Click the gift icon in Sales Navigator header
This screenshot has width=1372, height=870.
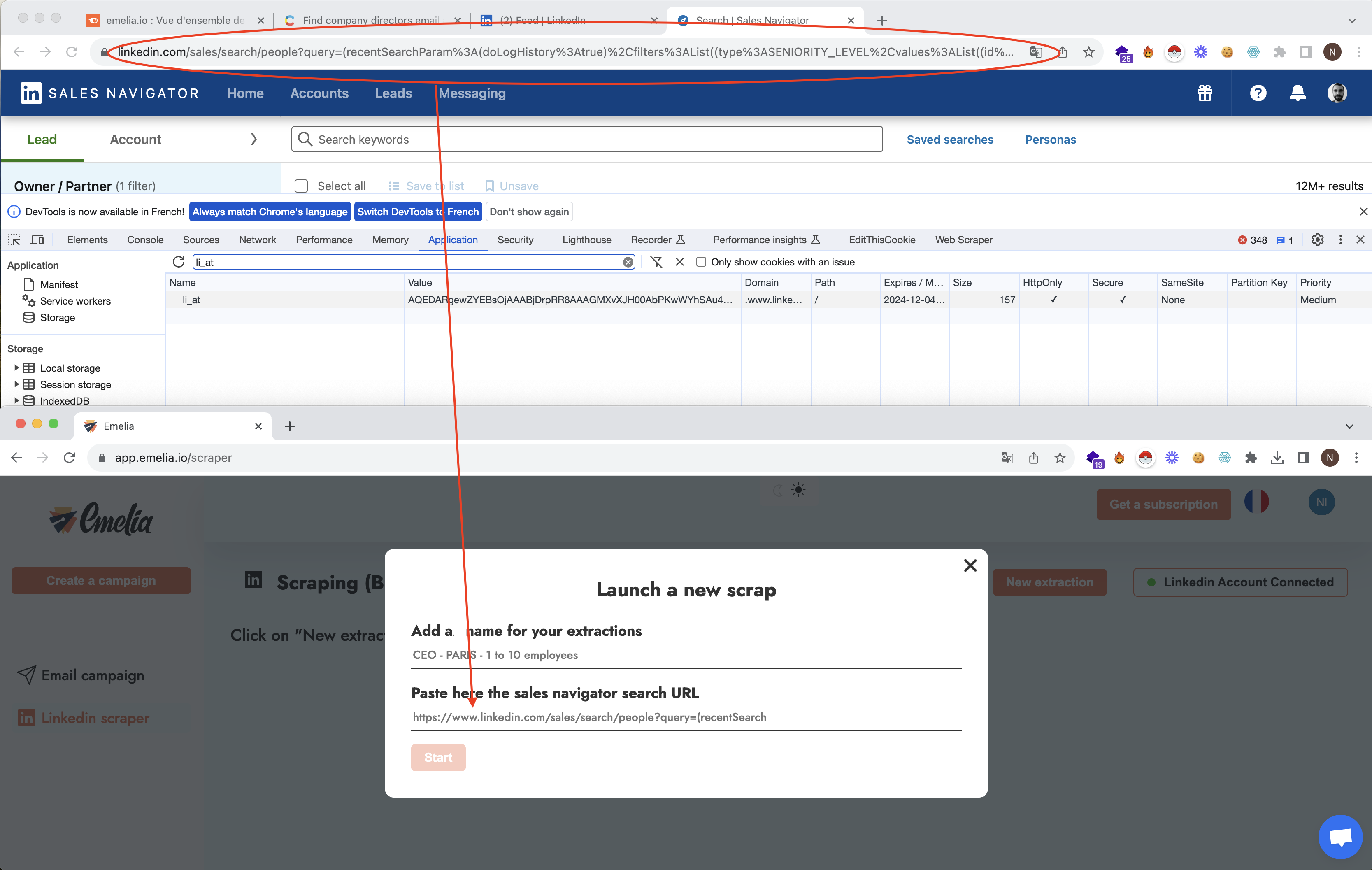point(1205,93)
